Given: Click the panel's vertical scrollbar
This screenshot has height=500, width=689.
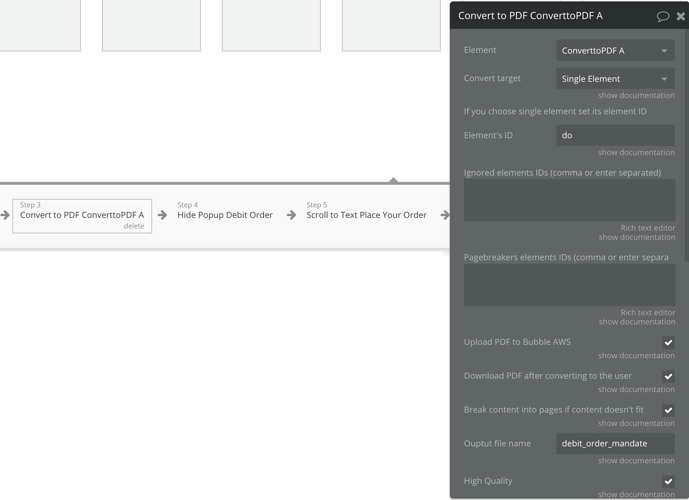Looking at the screenshot, I should pos(686,145).
